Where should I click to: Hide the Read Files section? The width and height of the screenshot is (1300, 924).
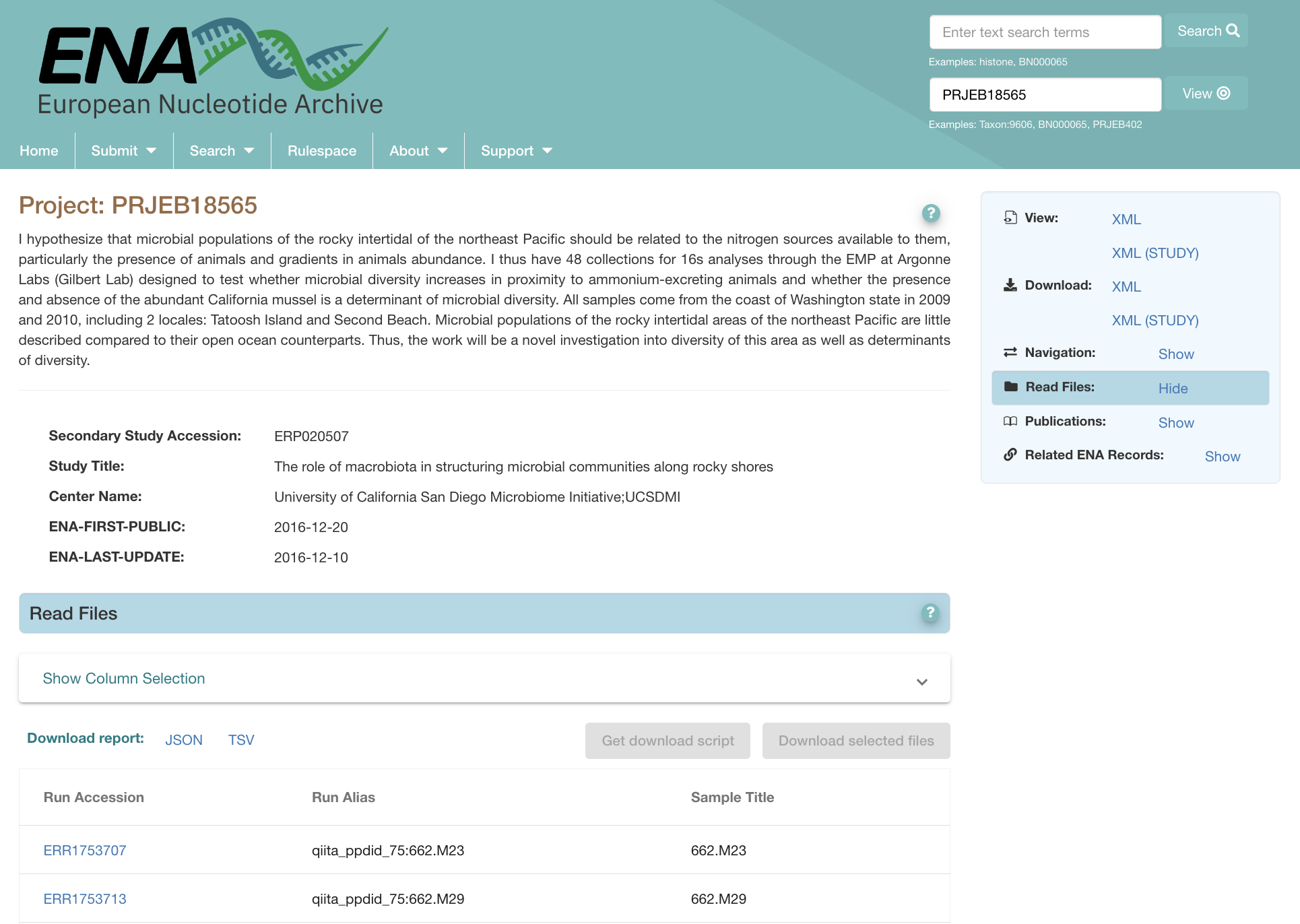click(x=1173, y=389)
